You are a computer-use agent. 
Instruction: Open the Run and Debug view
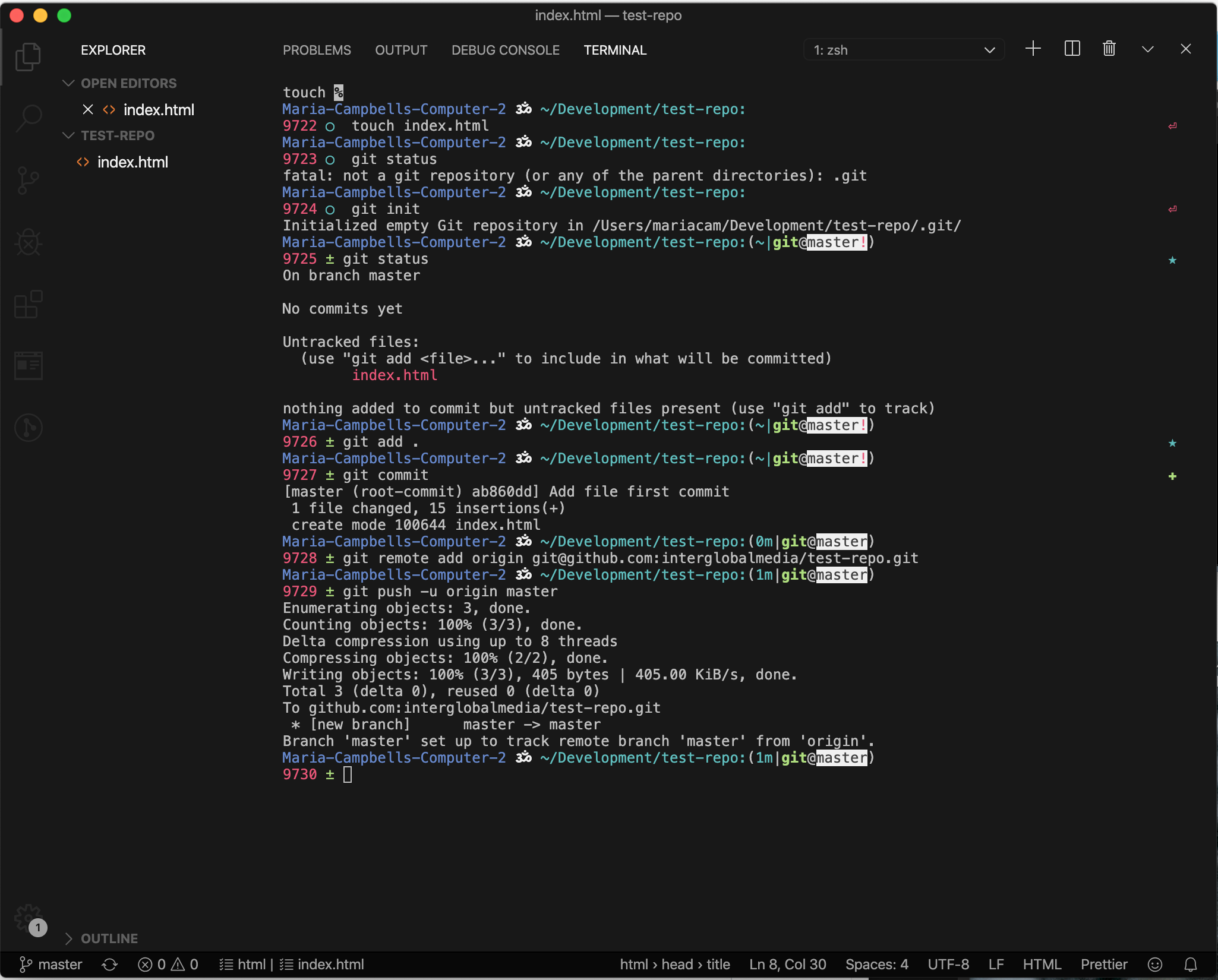pos(28,242)
